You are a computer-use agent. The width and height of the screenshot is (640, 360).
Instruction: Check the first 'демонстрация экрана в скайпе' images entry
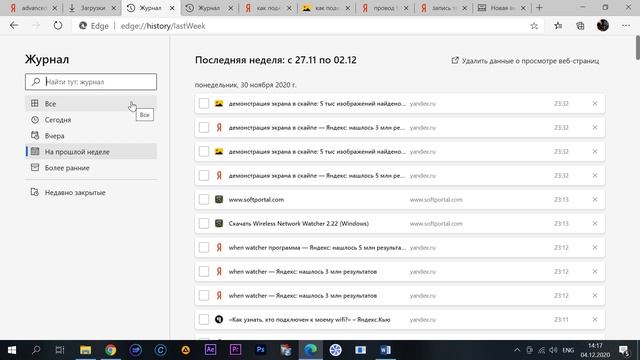[204, 104]
